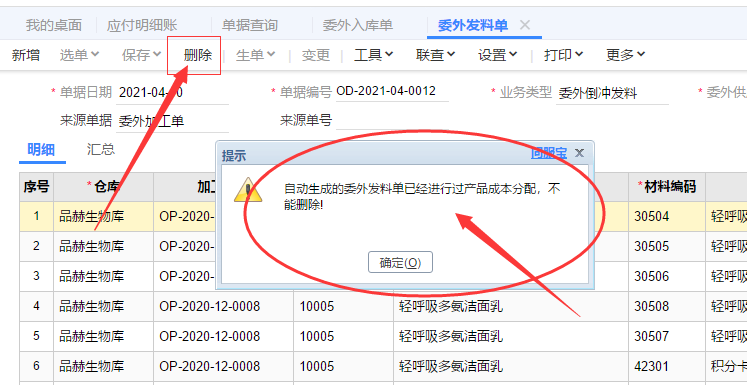Viewport: 747px width, 385px height.
Task: Open the 联查 dropdown menu
Action: (435, 55)
